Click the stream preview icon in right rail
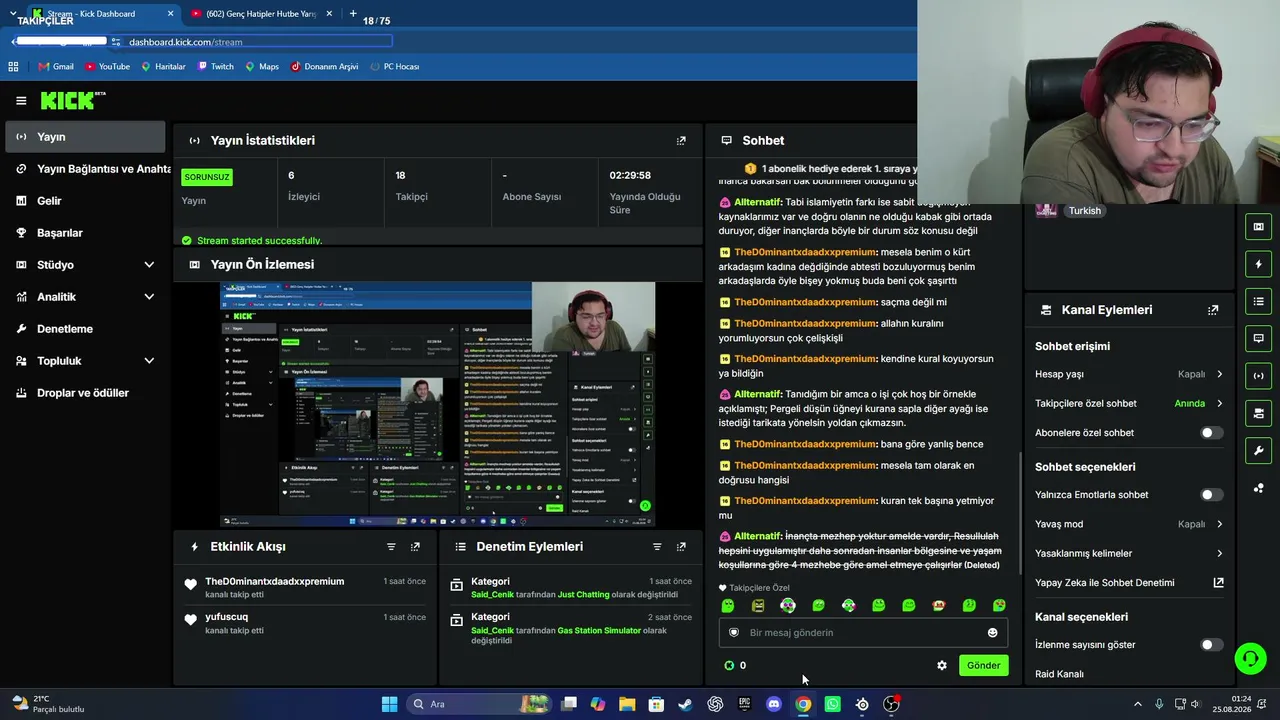The height and width of the screenshot is (720, 1280). click(1258, 227)
